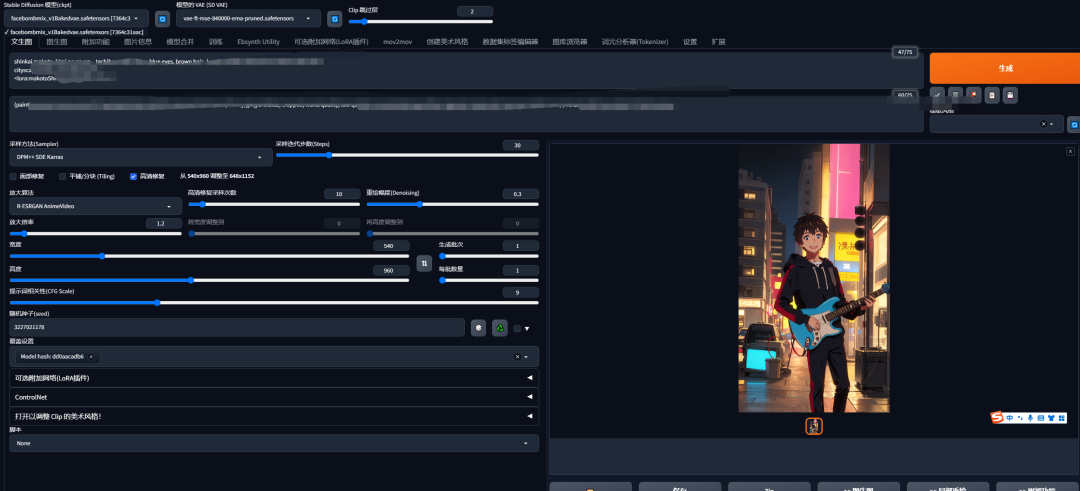Click the Steps number field showing 30
This screenshot has height=491, width=1080.
tap(521, 145)
